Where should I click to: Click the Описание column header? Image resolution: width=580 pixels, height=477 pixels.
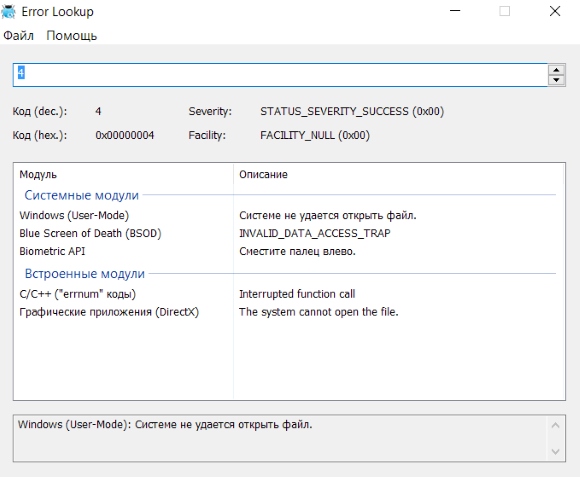(399, 174)
